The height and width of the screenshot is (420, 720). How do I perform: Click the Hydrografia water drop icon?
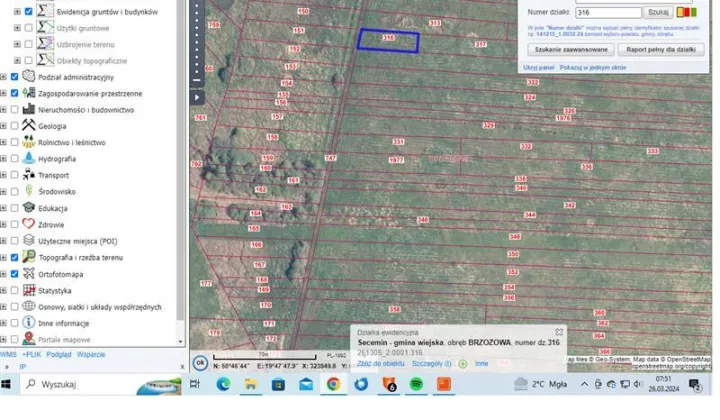tap(28, 159)
